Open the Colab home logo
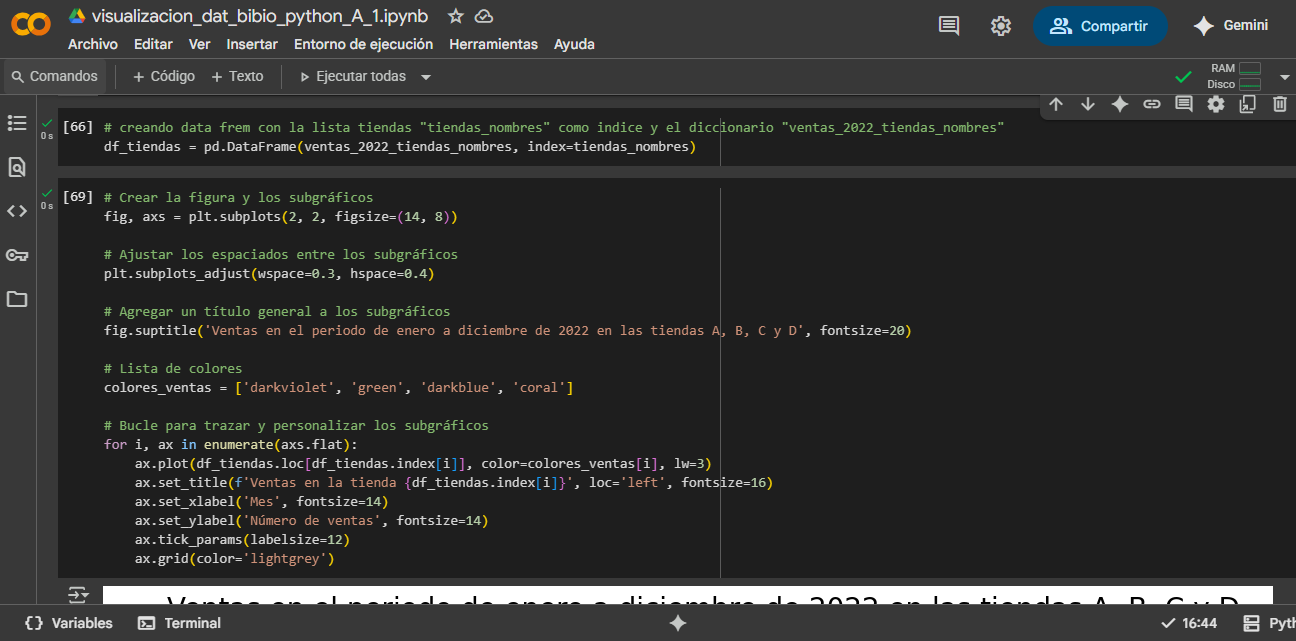This screenshot has height=641, width=1296. 31,25
